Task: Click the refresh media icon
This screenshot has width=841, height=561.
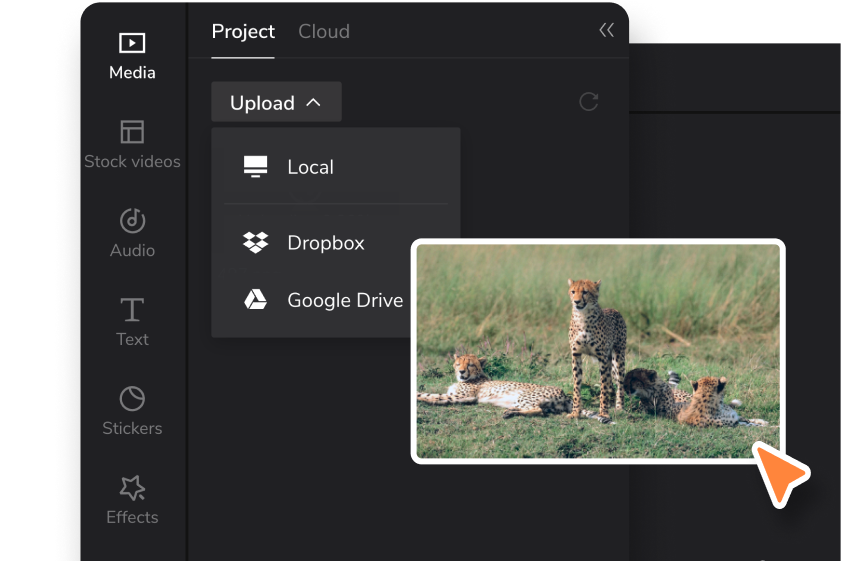Action: pyautogui.click(x=589, y=101)
